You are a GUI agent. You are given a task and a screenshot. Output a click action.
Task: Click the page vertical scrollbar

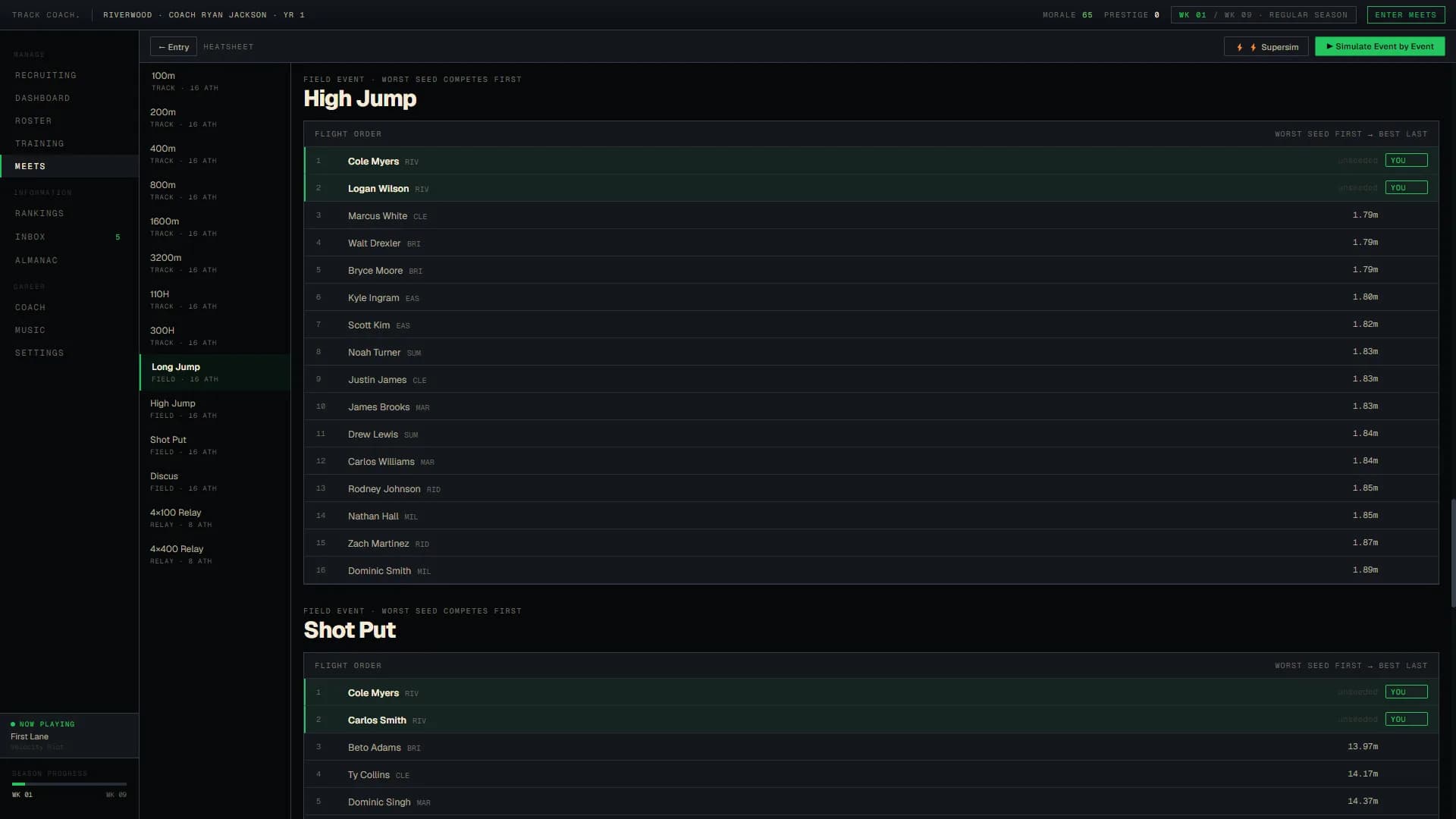tap(1453, 553)
